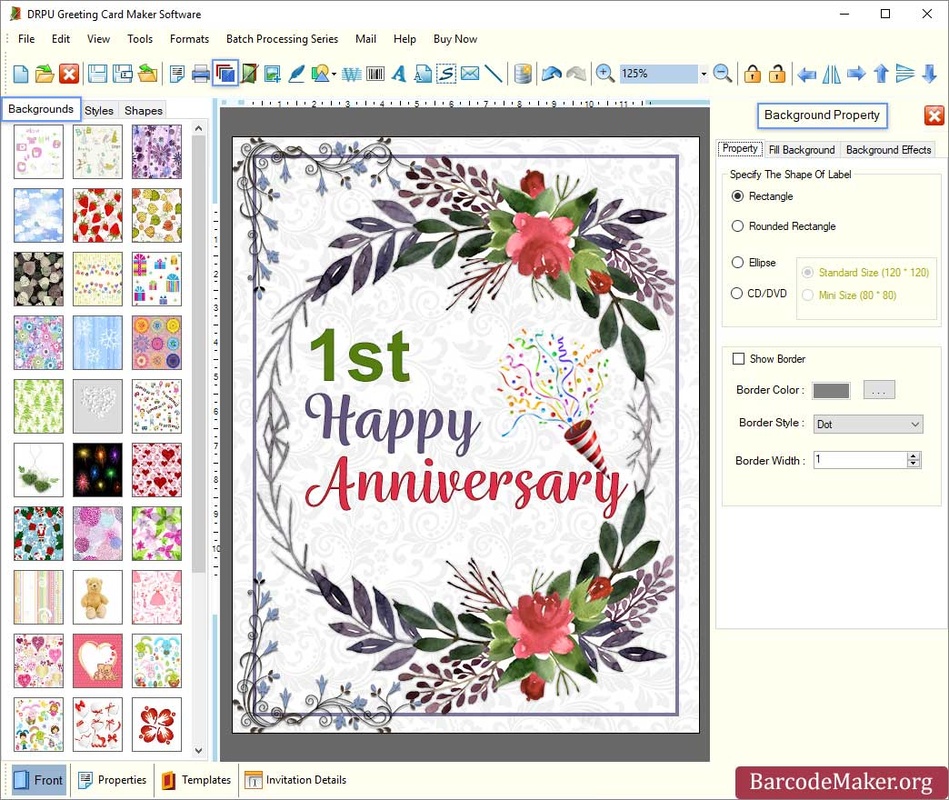Screen dimensions: 949x800
Task: Switch to the Fill Background tab
Action: pyautogui.click(x=802, y=150)
